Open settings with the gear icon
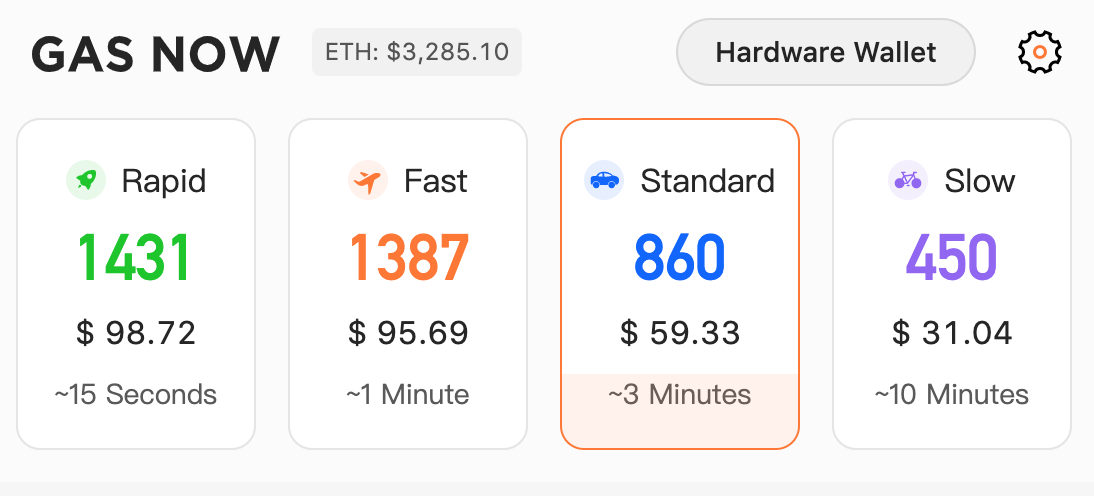Viewport: 1094px width, 496px height. point(1040,52)
